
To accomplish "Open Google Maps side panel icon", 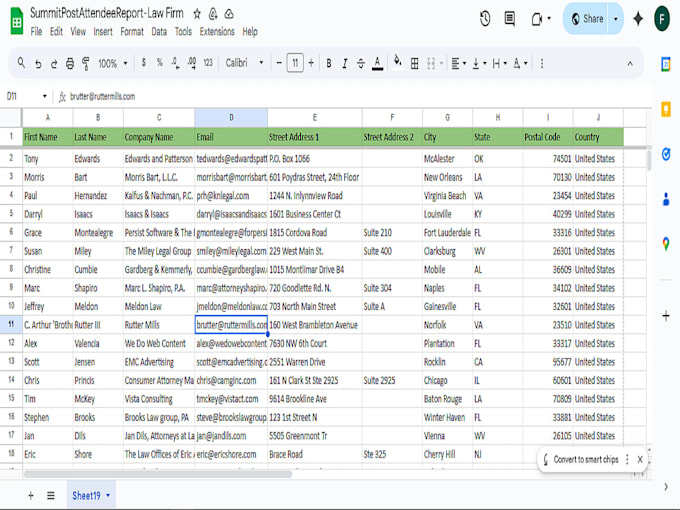I will tap(666, 244).
